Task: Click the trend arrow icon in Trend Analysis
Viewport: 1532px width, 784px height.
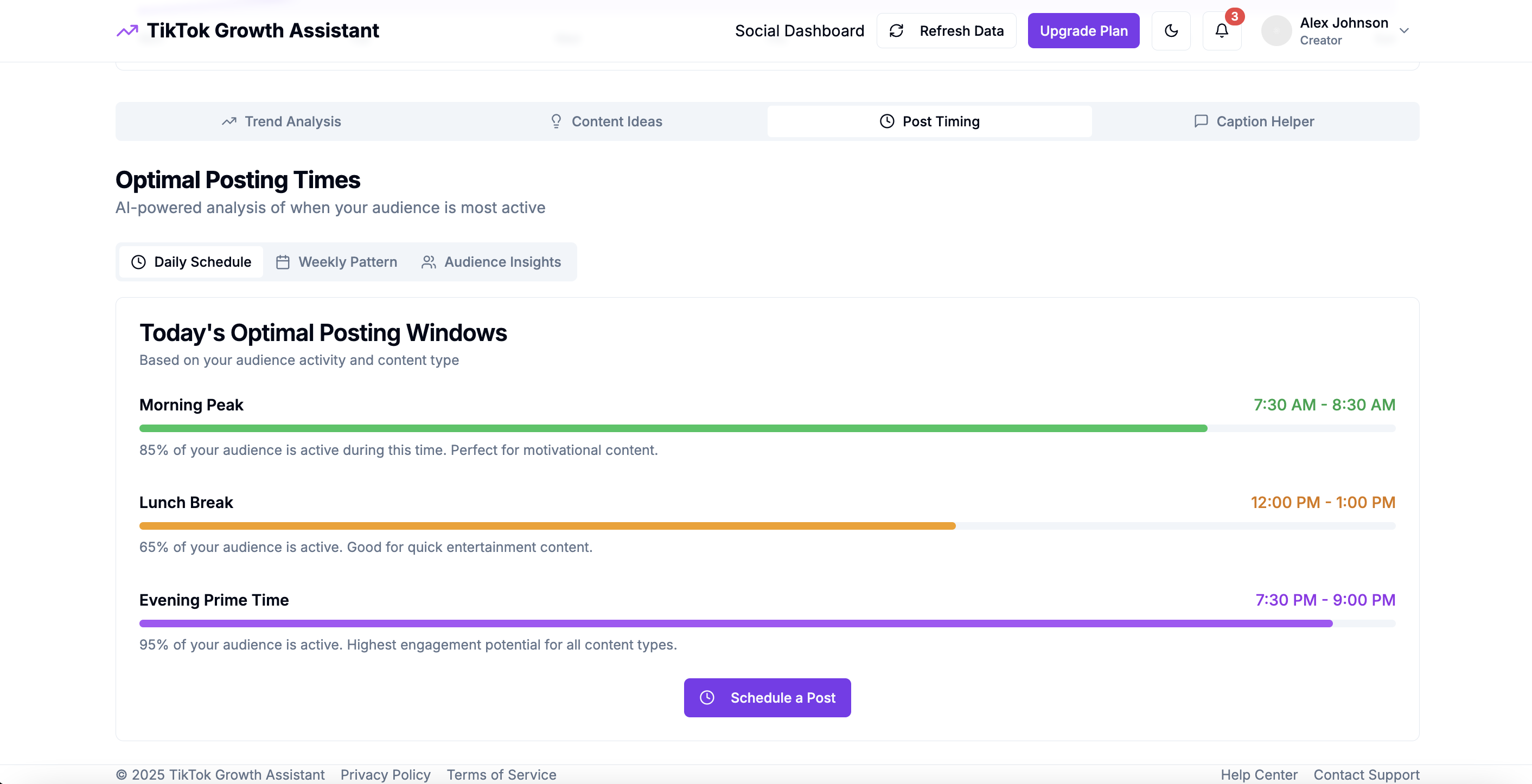Action: click(x=229, y=121)
